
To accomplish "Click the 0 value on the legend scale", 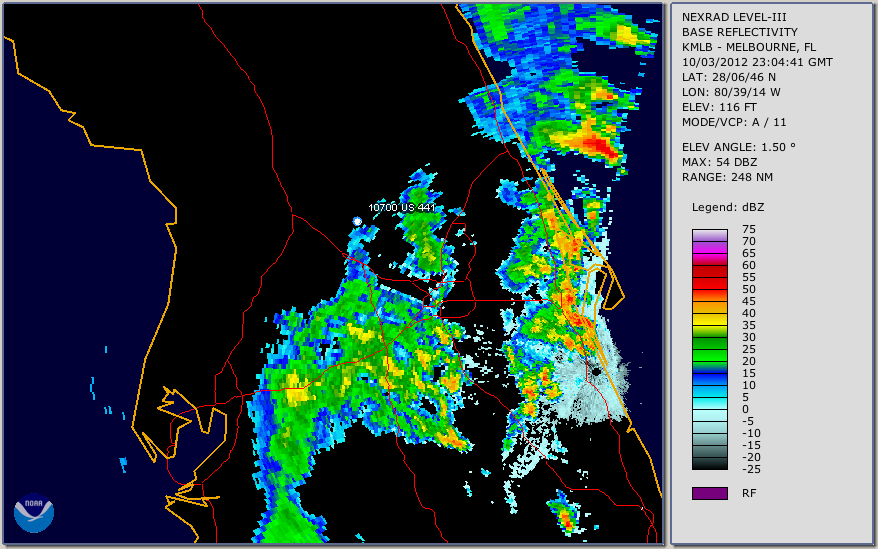I will tap(745, 410).
